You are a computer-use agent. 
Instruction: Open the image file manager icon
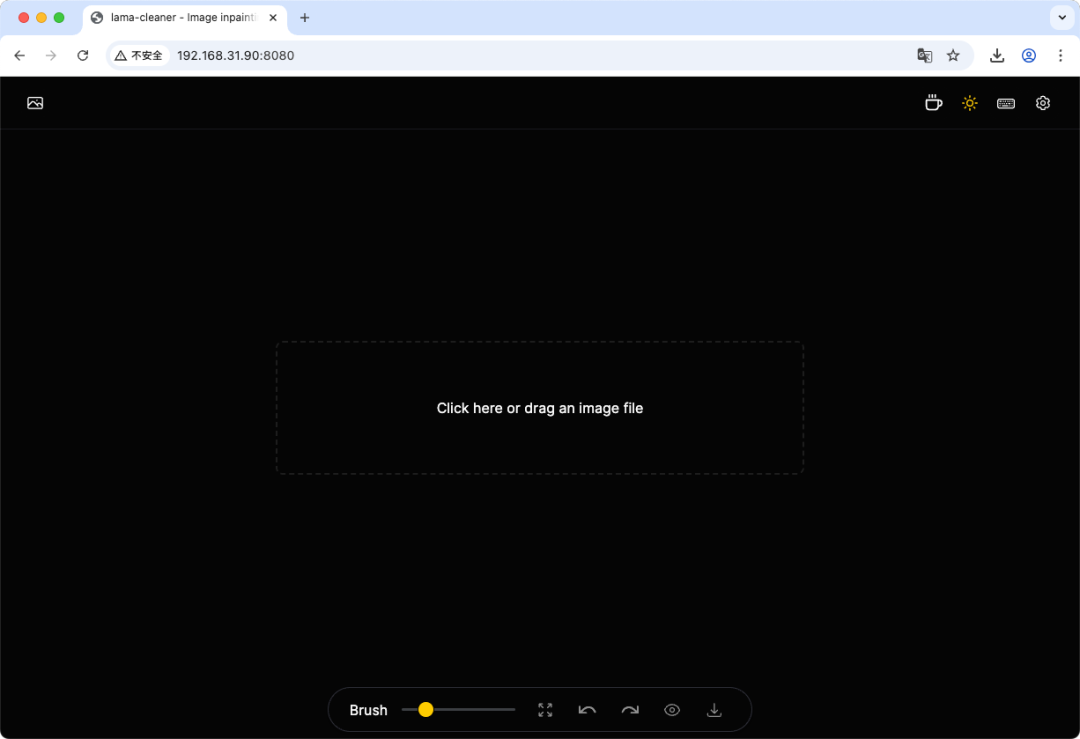click(x=35, y=102)
